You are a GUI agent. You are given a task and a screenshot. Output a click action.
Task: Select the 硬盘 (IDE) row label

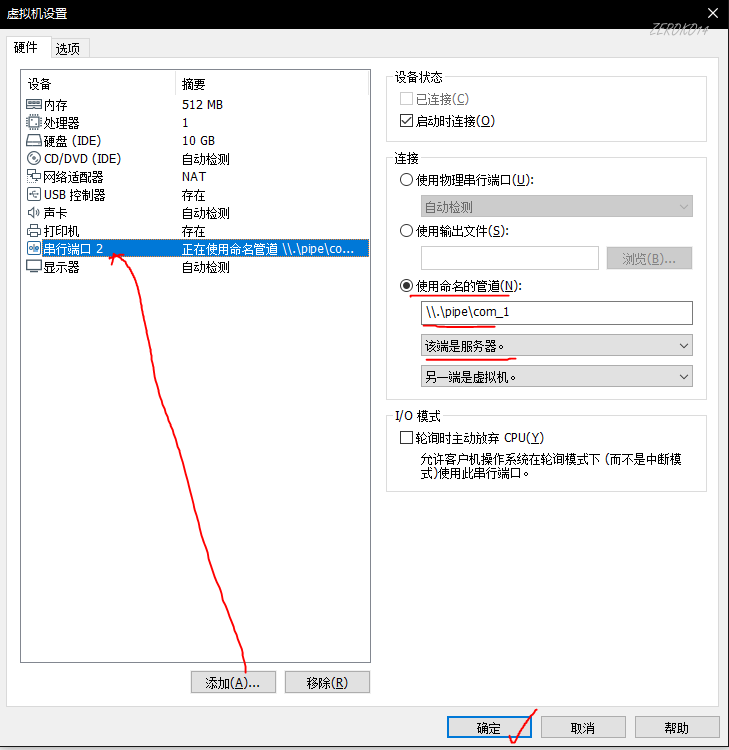pos(72,141)
